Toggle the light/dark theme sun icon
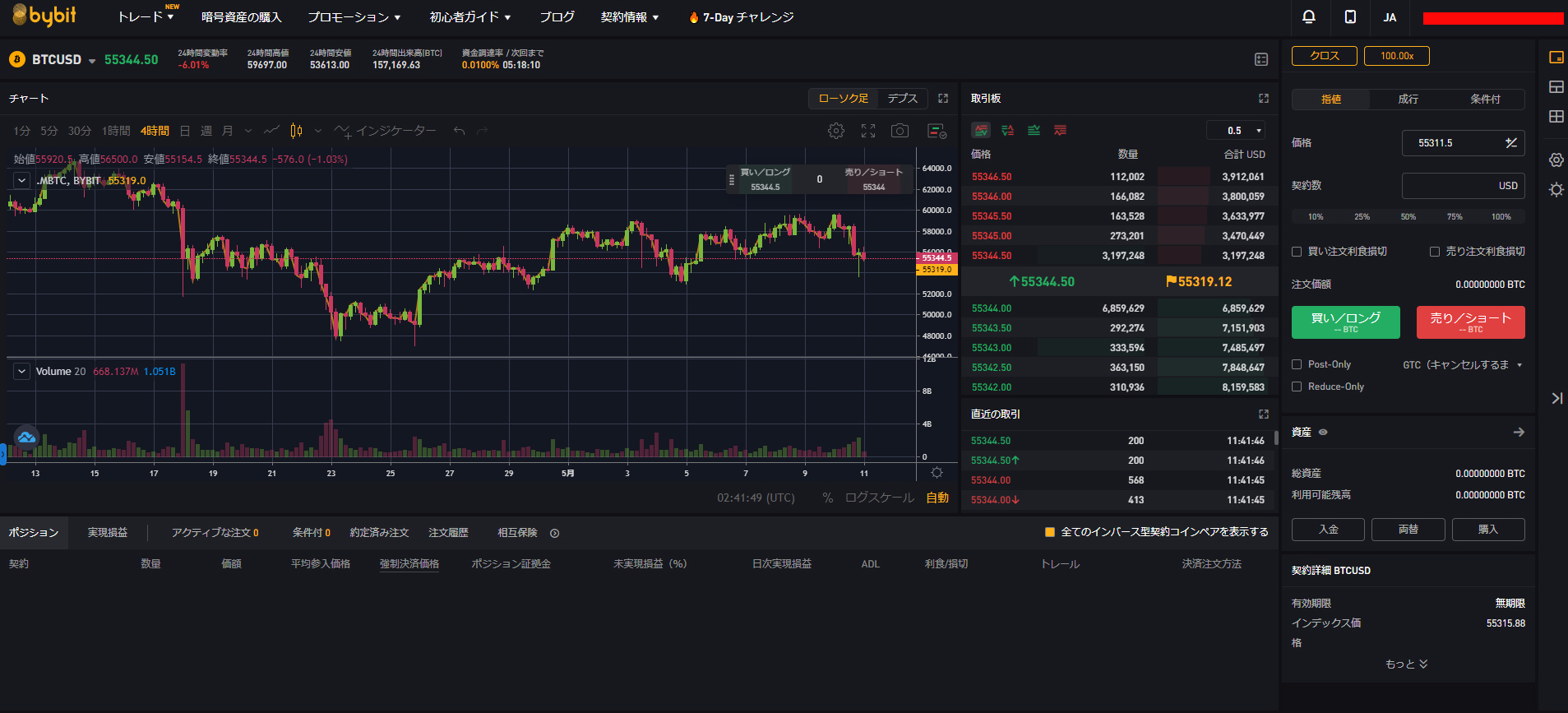 pyautogui.click(x=1556, y=190)
